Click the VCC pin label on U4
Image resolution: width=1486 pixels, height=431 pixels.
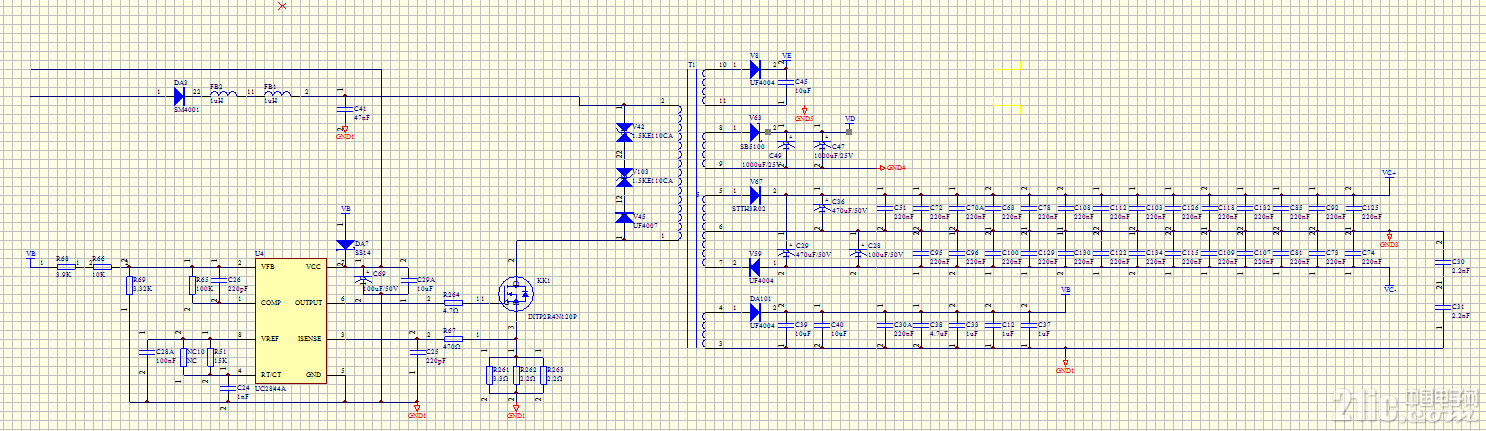tap(313, 267)
